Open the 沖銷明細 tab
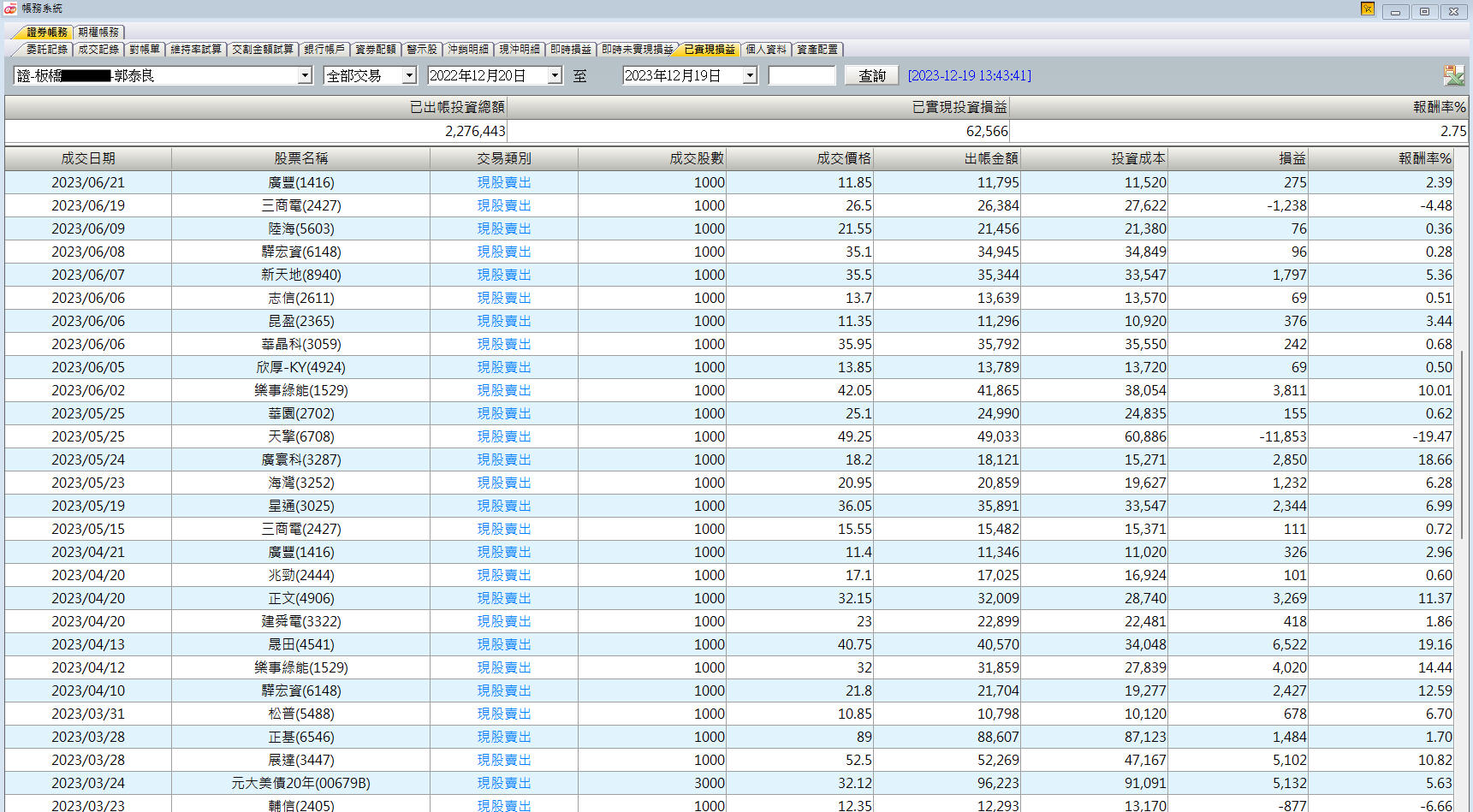The width and height of the screenshot is (1473, 812). (468, 49)
